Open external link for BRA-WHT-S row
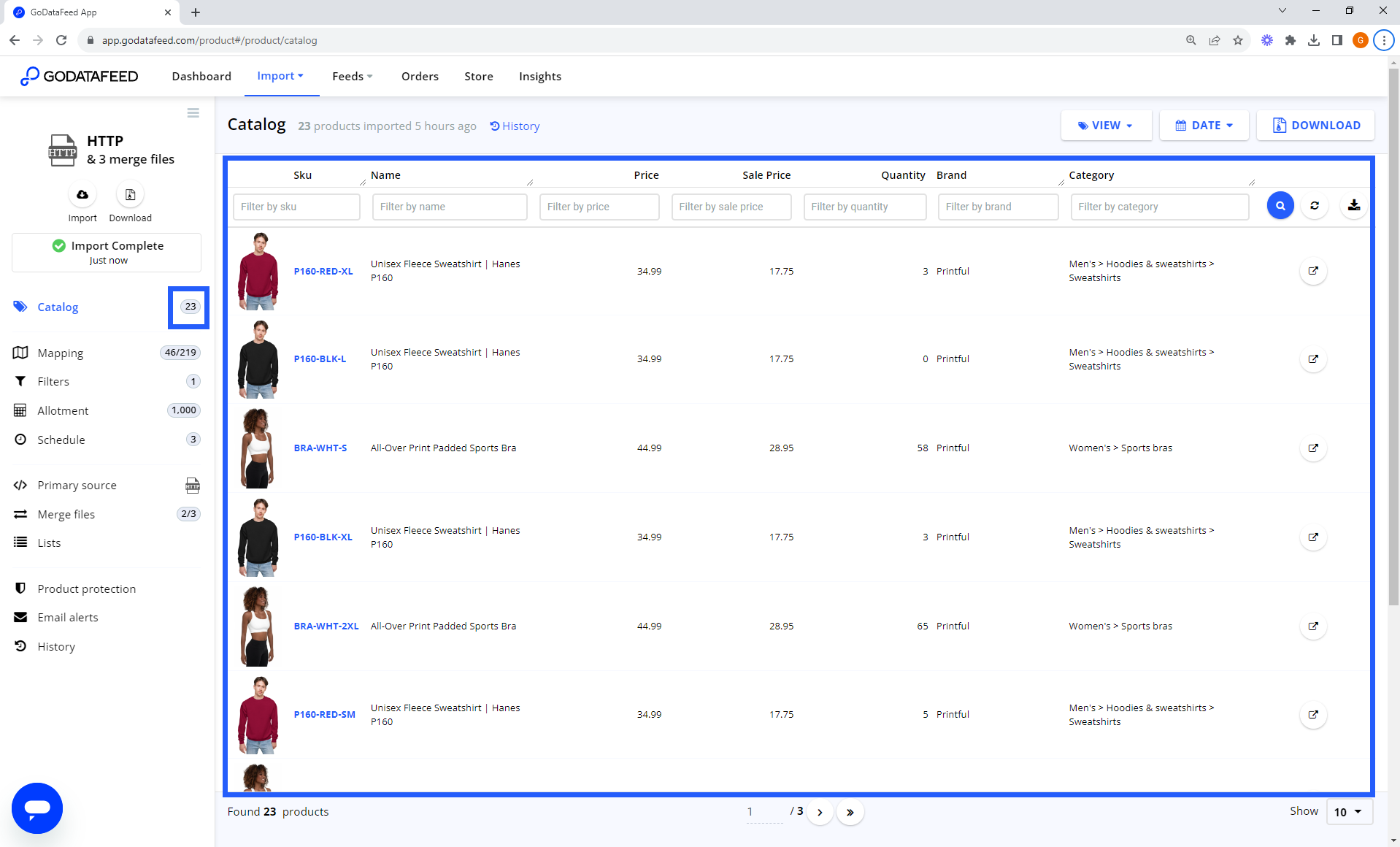The image size is (1400, 847). coord(1313,448)
